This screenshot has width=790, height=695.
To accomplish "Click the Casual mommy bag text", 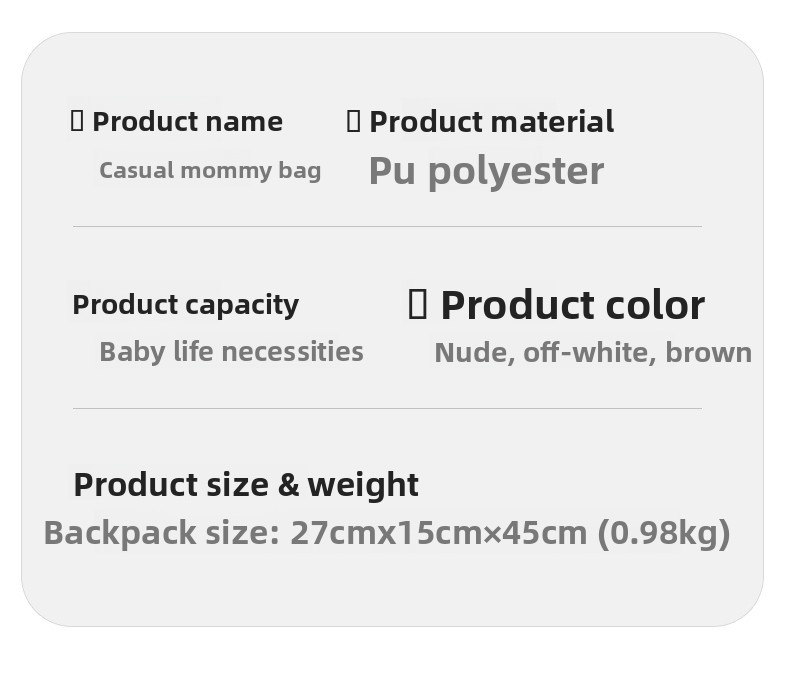I will [210, 170].
